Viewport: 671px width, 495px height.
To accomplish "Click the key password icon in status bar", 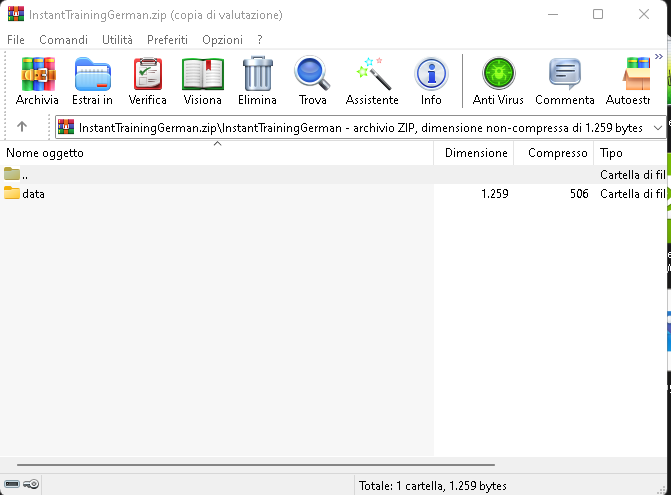I will click(31, 484).
